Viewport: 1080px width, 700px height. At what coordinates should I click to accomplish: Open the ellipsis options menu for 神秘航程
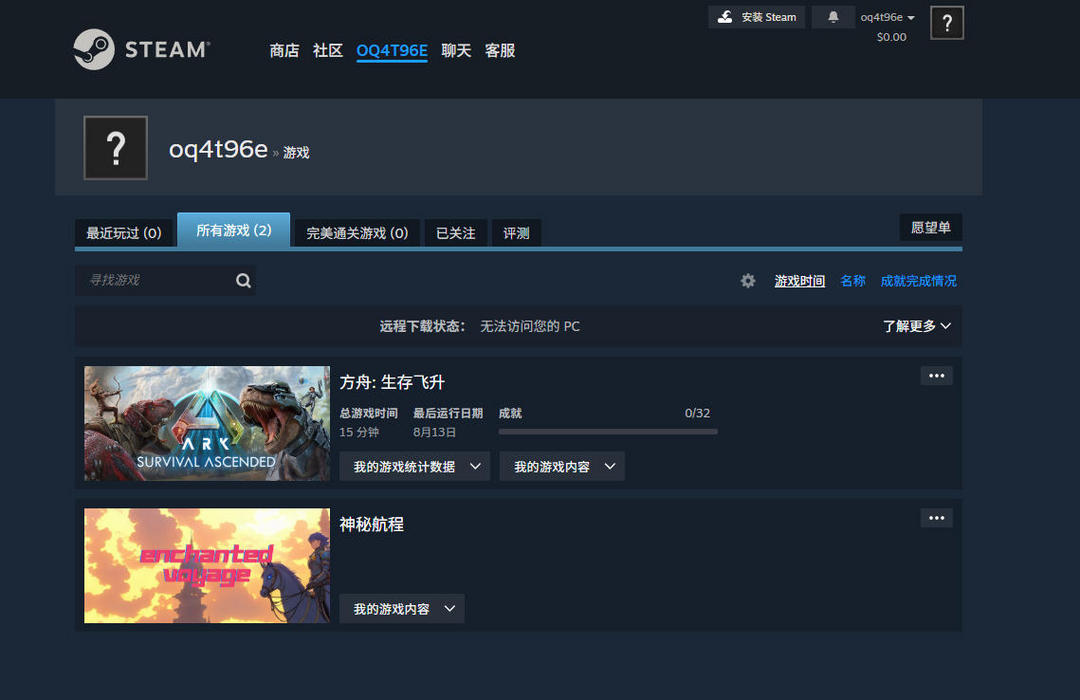tap(936, 517)
